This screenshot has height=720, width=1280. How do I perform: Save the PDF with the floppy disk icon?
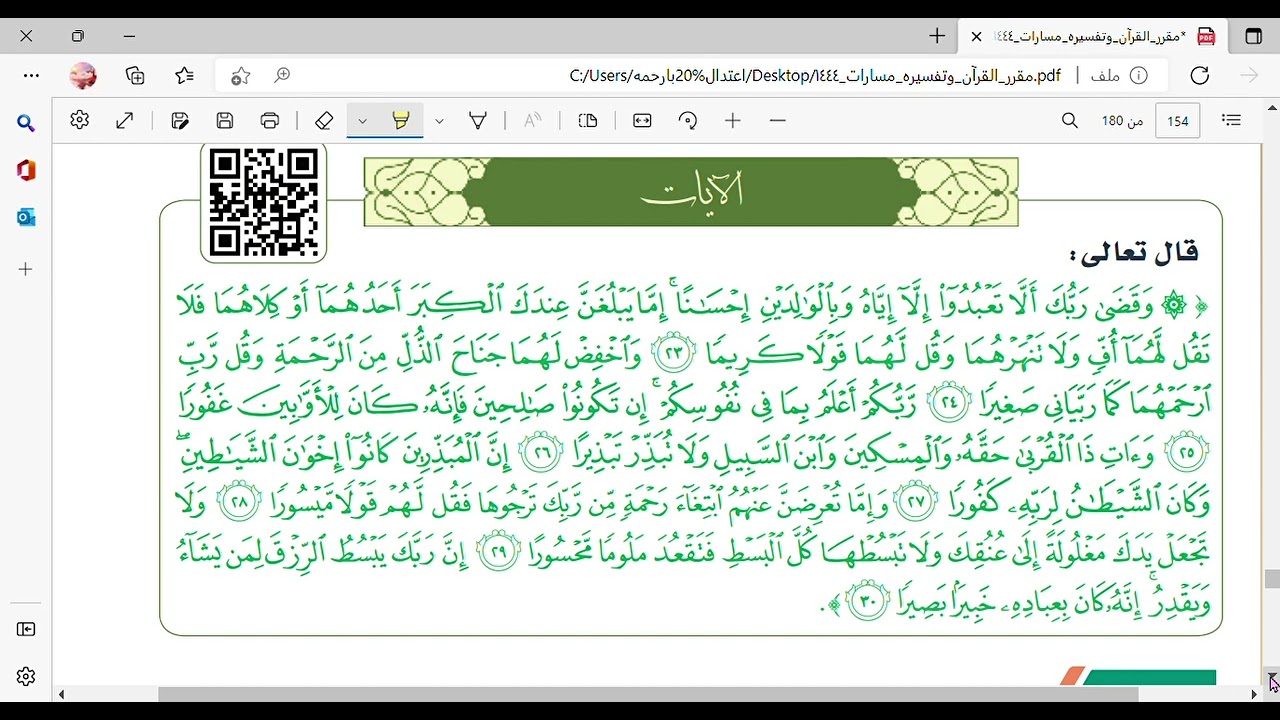click(225, 120)
